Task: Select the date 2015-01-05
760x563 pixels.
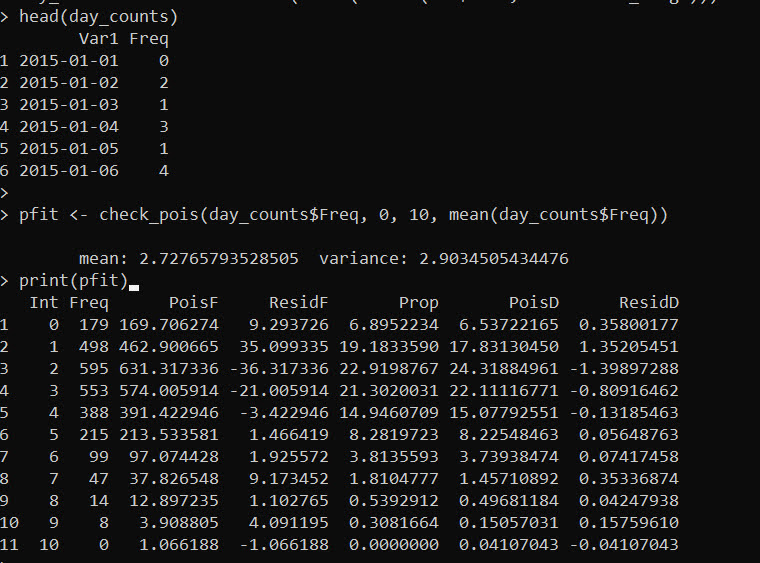Action: tap(69, 149)
